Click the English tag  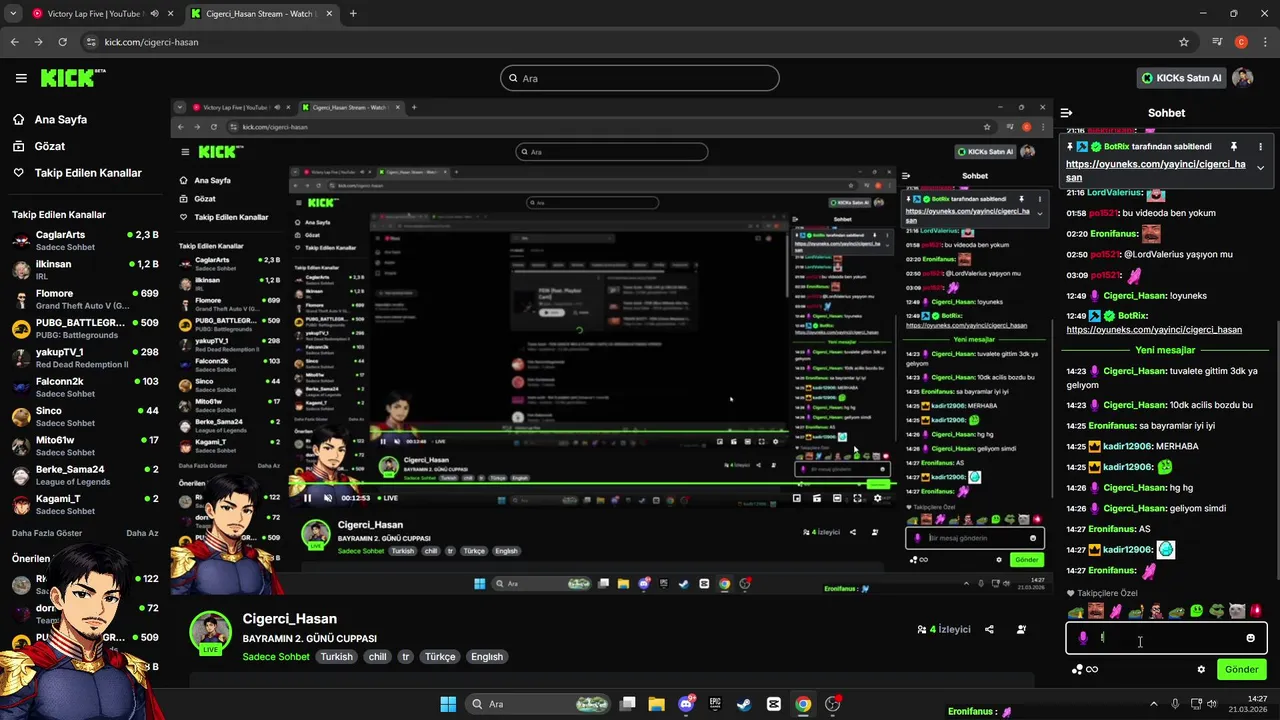[x=487, y=657]
